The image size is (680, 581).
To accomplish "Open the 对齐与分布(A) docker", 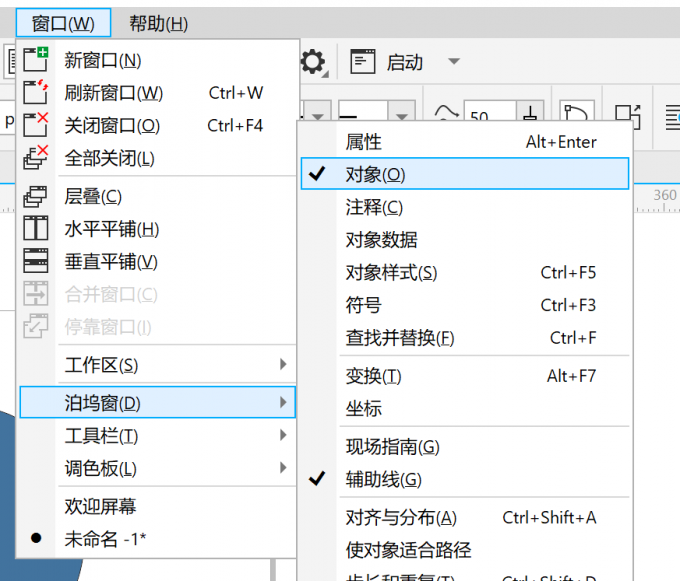I will [x=465, y=517].
